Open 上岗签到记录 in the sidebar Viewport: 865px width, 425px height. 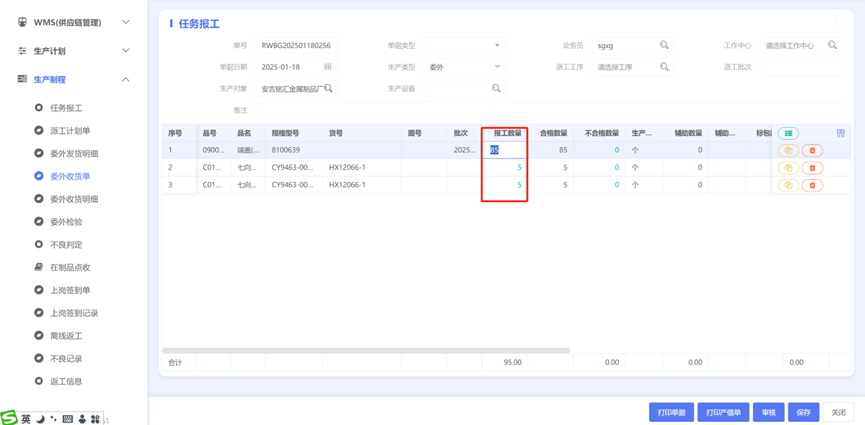pos(74,313)
